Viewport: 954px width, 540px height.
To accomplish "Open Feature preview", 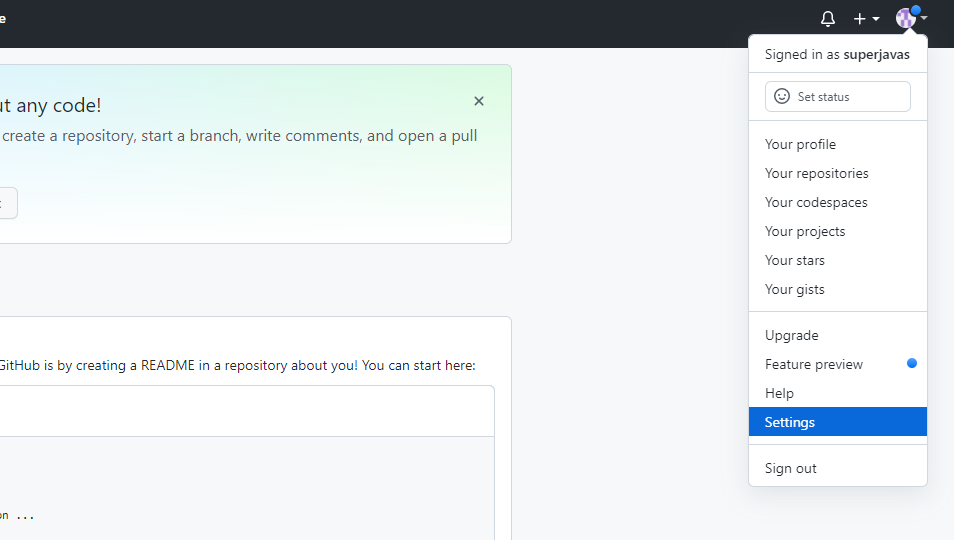I will [838, 364].
